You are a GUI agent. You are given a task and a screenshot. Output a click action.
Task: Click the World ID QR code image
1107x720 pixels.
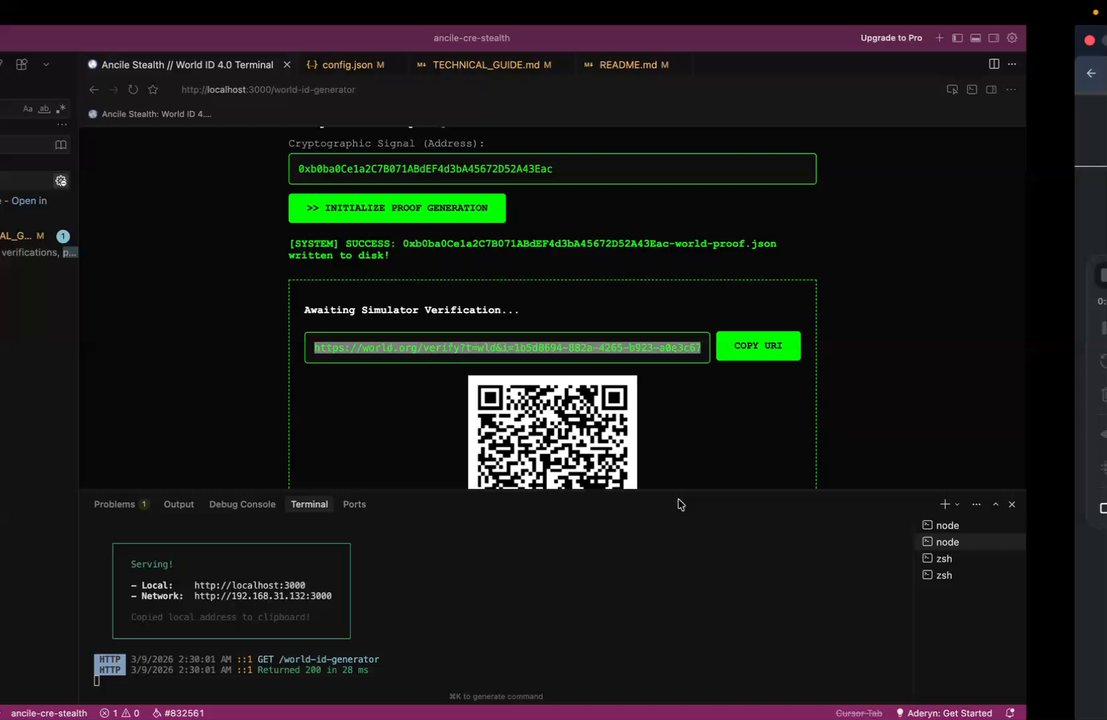[x=552, y=432]
